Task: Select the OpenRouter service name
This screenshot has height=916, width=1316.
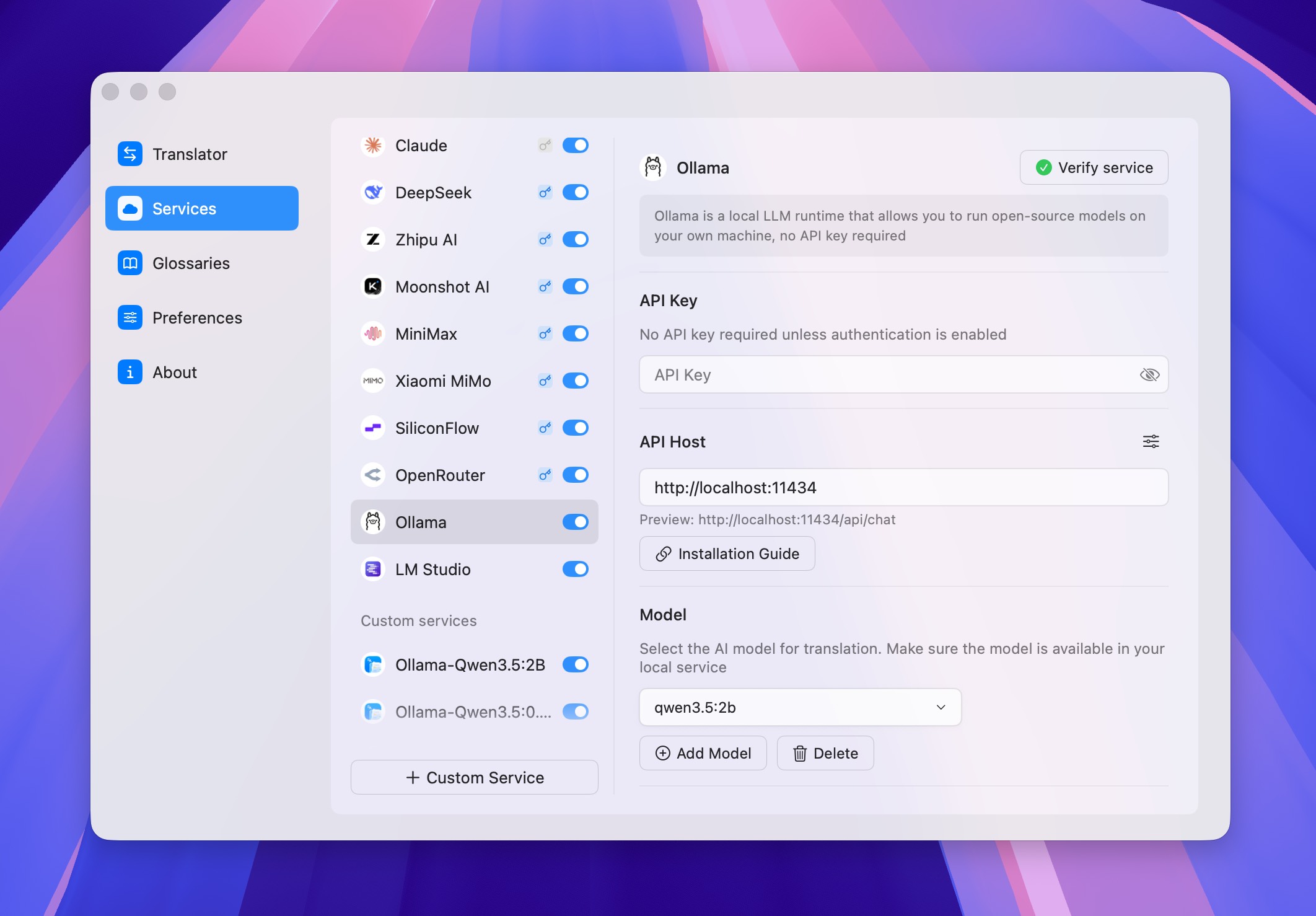Action: (x=440, y=475)
